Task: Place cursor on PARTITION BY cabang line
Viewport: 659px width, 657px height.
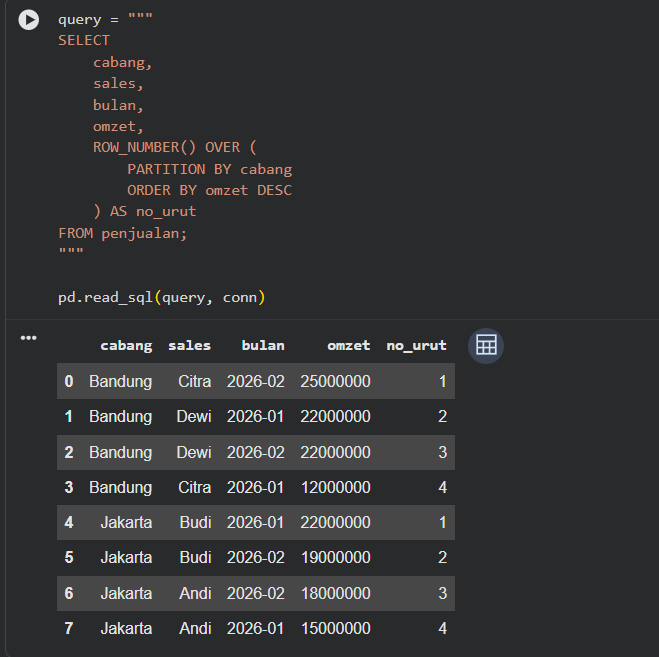Action: 210,169
